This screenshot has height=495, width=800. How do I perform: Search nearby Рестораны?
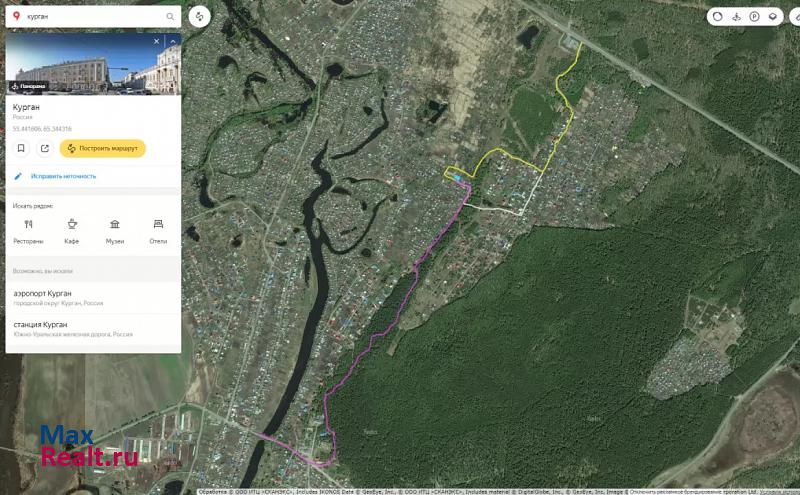coord(28,231)
